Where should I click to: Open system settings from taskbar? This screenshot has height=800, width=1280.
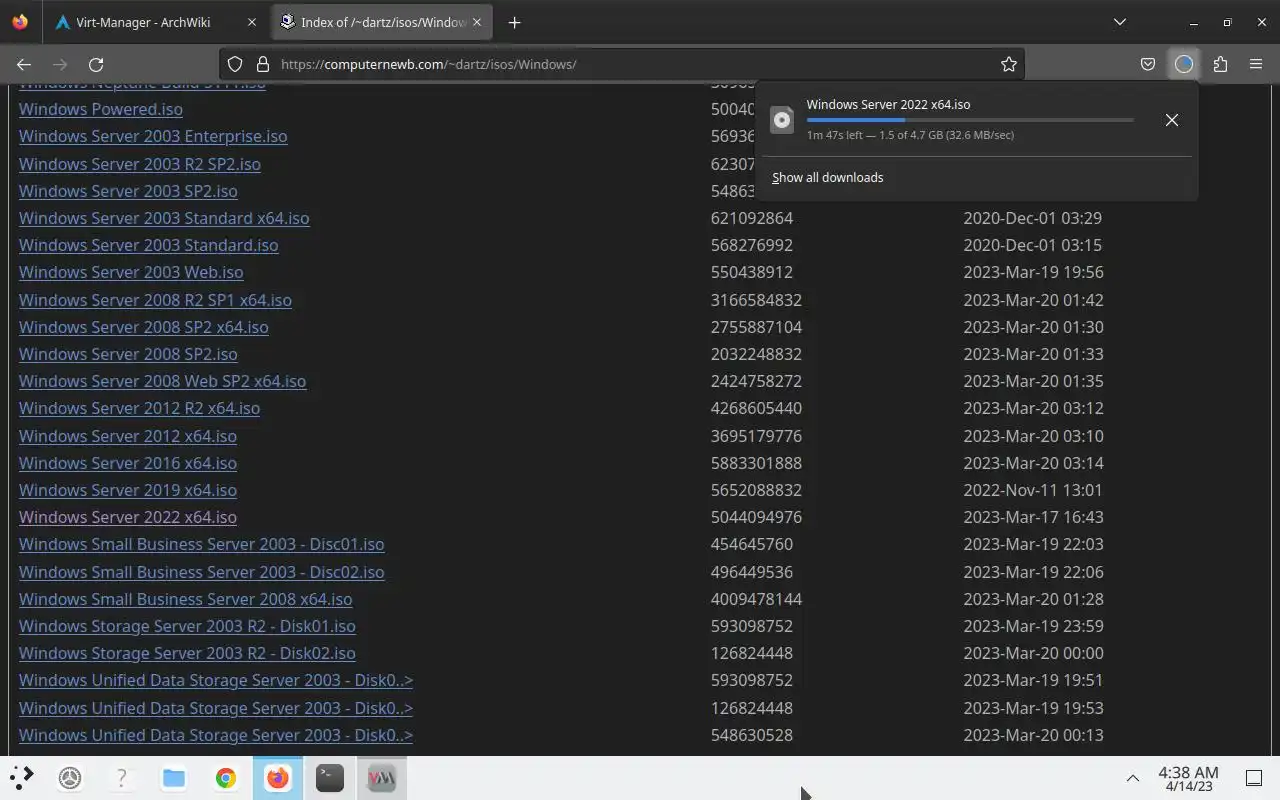[x=70, y=777]
